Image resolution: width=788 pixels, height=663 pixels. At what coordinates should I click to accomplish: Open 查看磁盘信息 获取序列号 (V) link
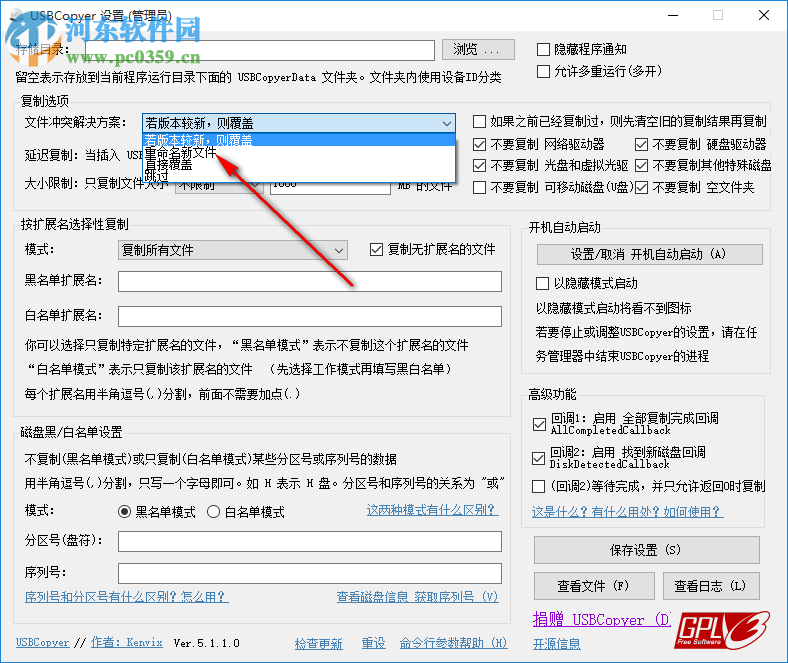(x=417, y=597)
